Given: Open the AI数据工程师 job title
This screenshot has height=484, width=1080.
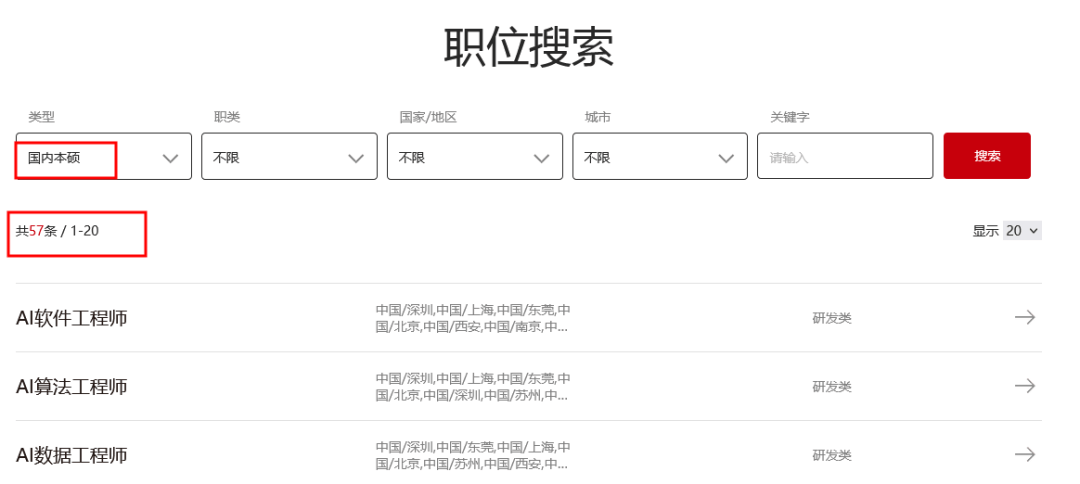Looking at the screenshot, I should tap(72, 455).
